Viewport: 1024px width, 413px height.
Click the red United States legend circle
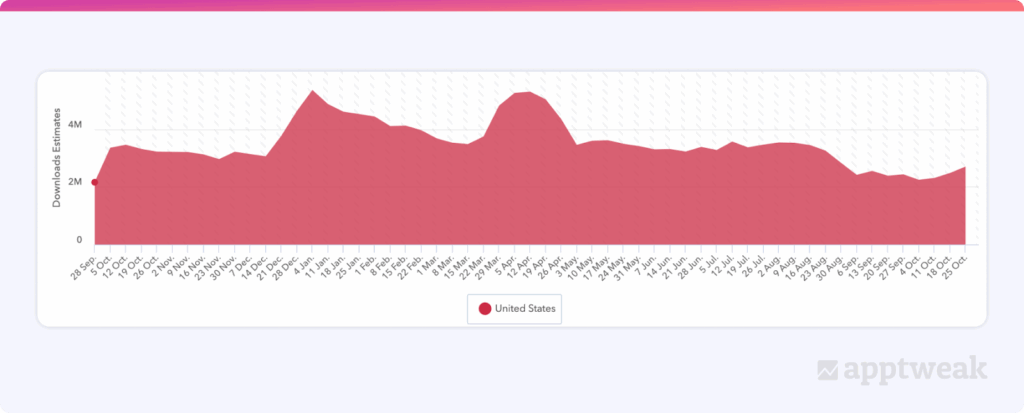(x=484, y=309)
